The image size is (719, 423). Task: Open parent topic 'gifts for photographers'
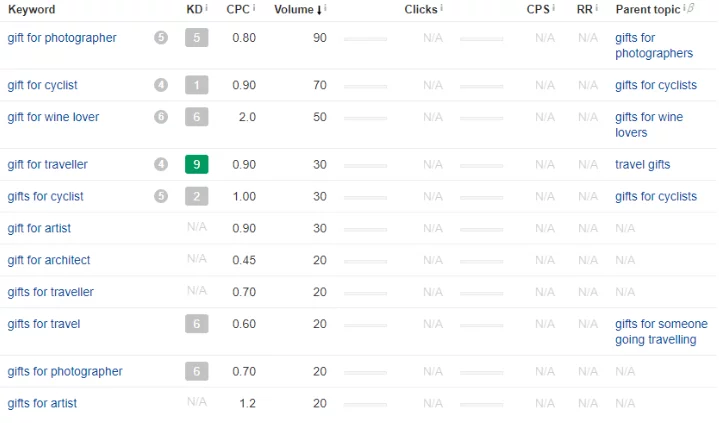tap(654, 46)
